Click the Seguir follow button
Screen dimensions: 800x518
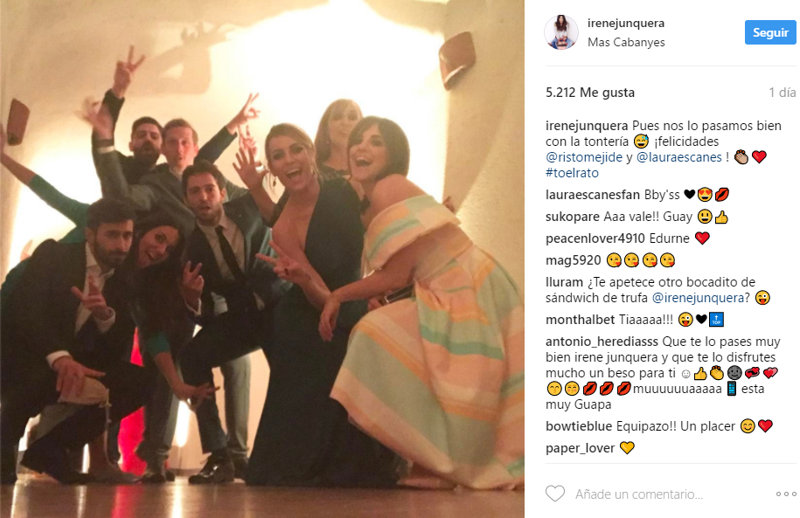[770, 32]
